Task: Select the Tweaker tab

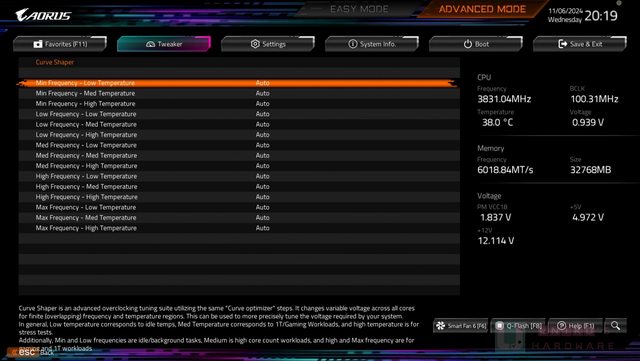Action: pyautogui.click(x=164, y=44)
